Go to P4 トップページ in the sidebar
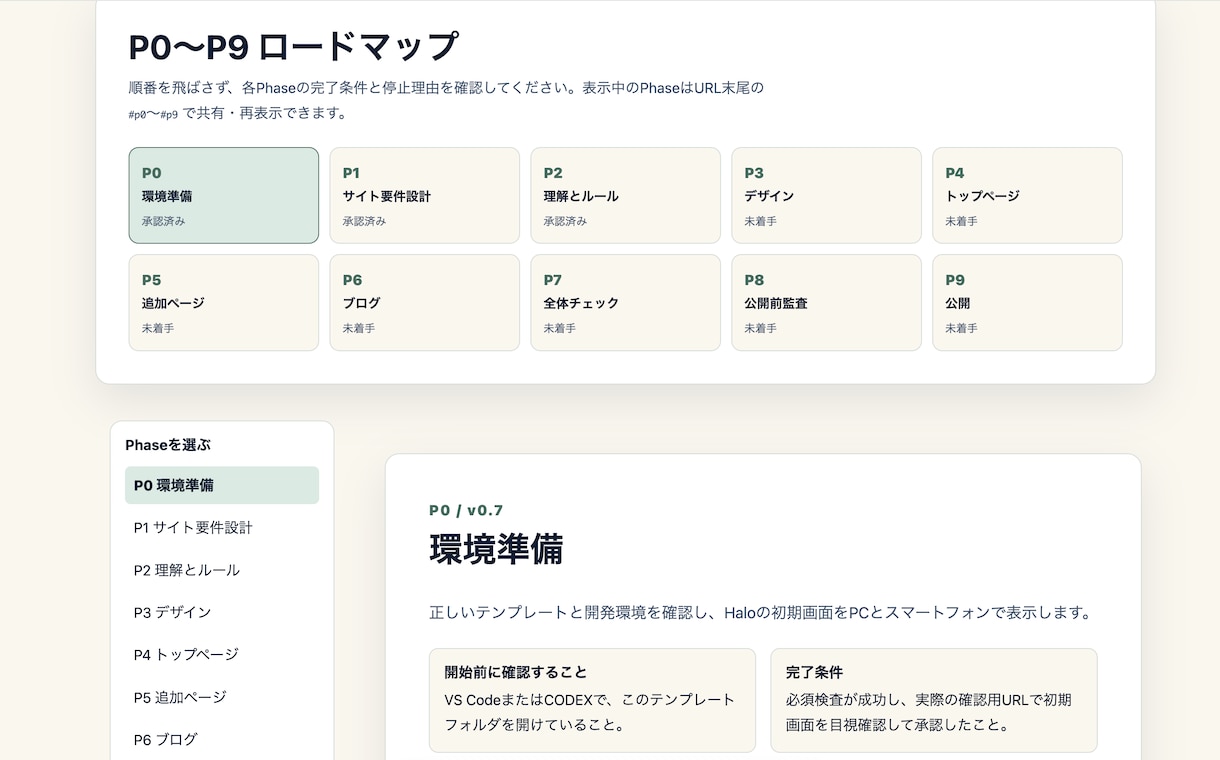The image size is (1220, 760). click(222, 654)
